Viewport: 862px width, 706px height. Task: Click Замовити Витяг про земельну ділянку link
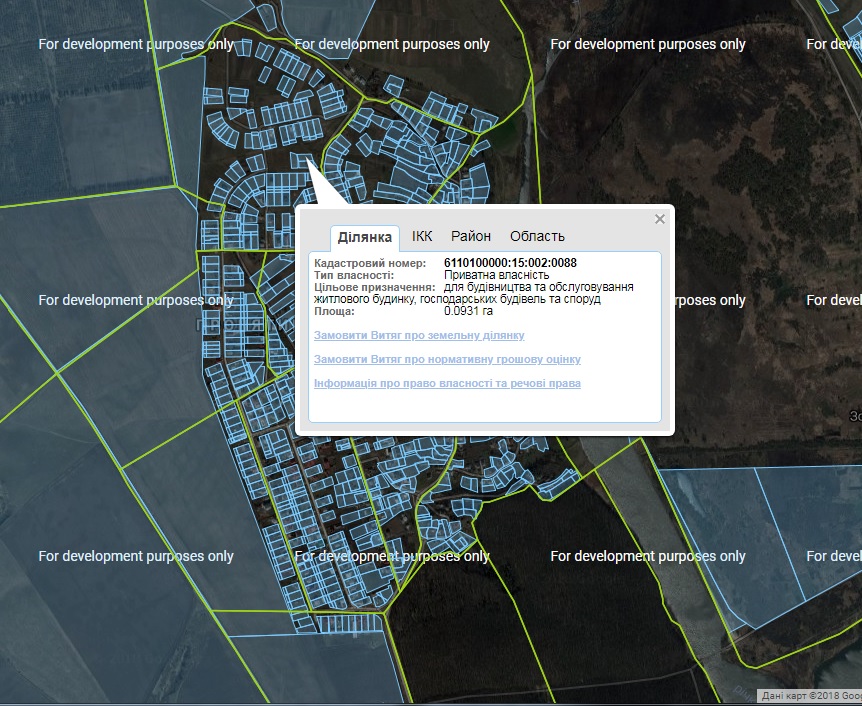pos(419,335)
